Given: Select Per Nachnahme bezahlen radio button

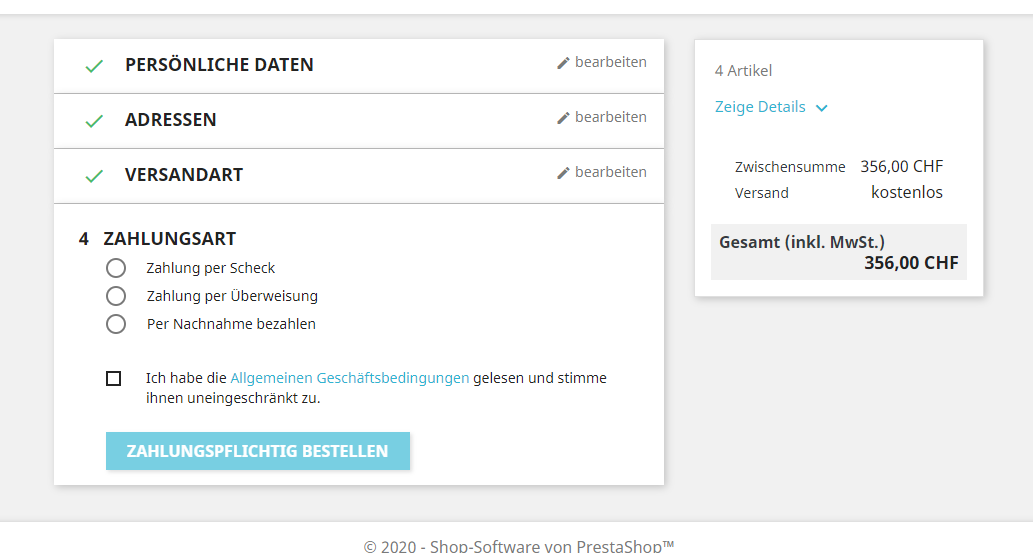Looking at the screenshot, I should [116, 324].
